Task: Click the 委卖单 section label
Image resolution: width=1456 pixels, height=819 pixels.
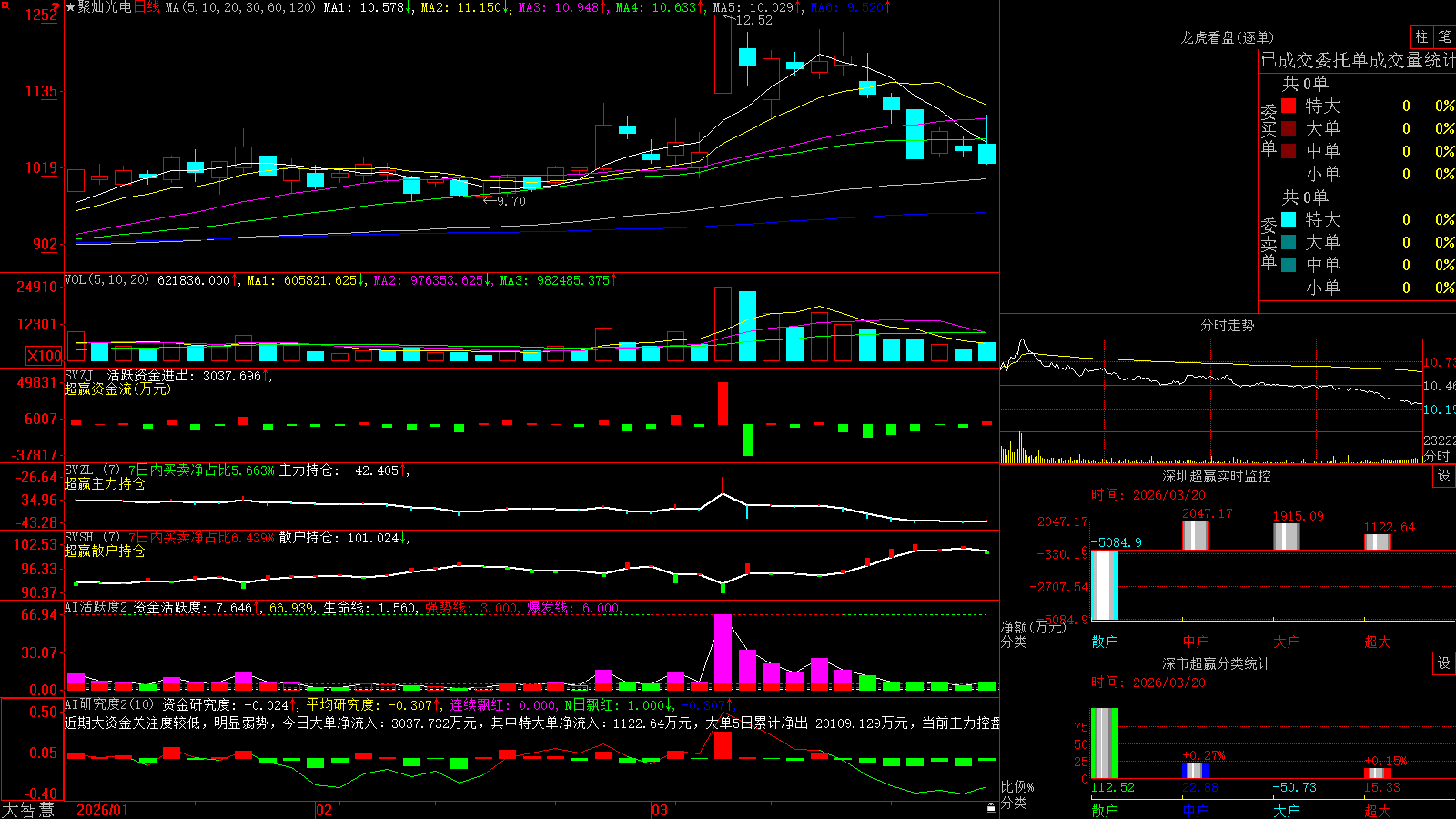Action: [x=1269, y=242]
